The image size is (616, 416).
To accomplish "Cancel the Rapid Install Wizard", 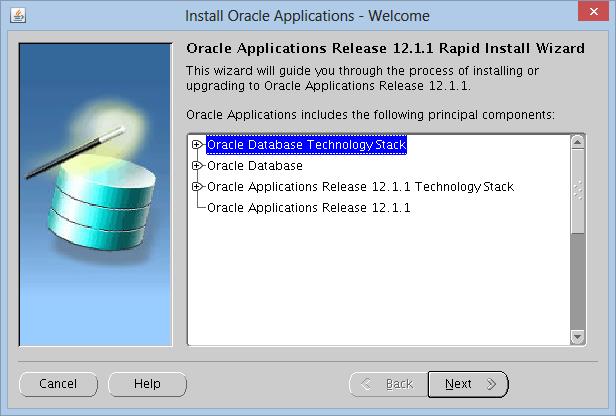I will pyautogui.click(x=58, y=384).
